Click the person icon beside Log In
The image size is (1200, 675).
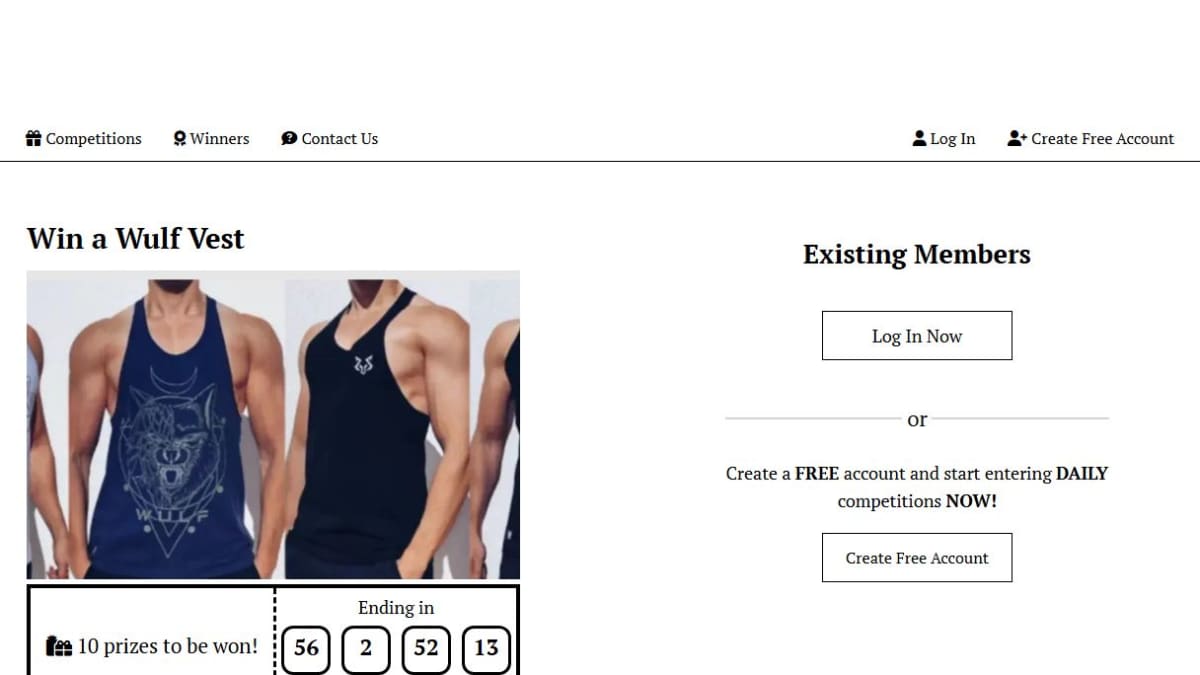pos(919,139)
